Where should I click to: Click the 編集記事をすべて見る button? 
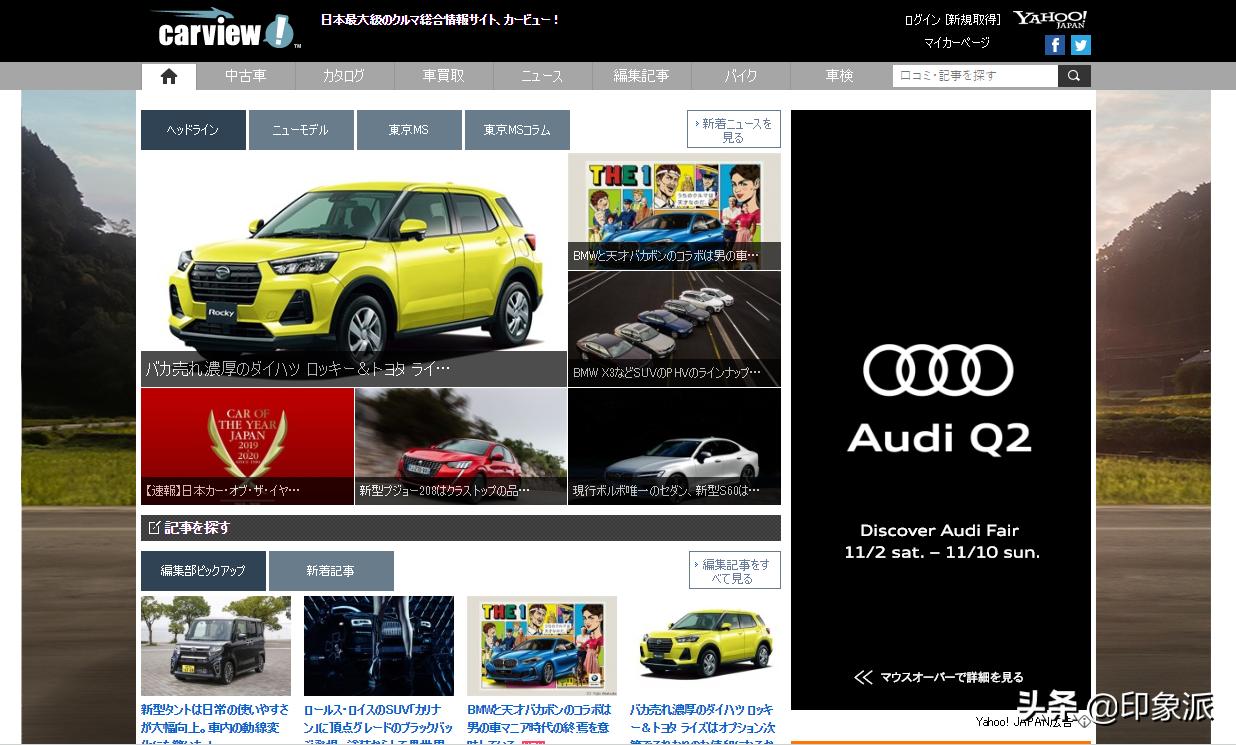tap(735, 571)
